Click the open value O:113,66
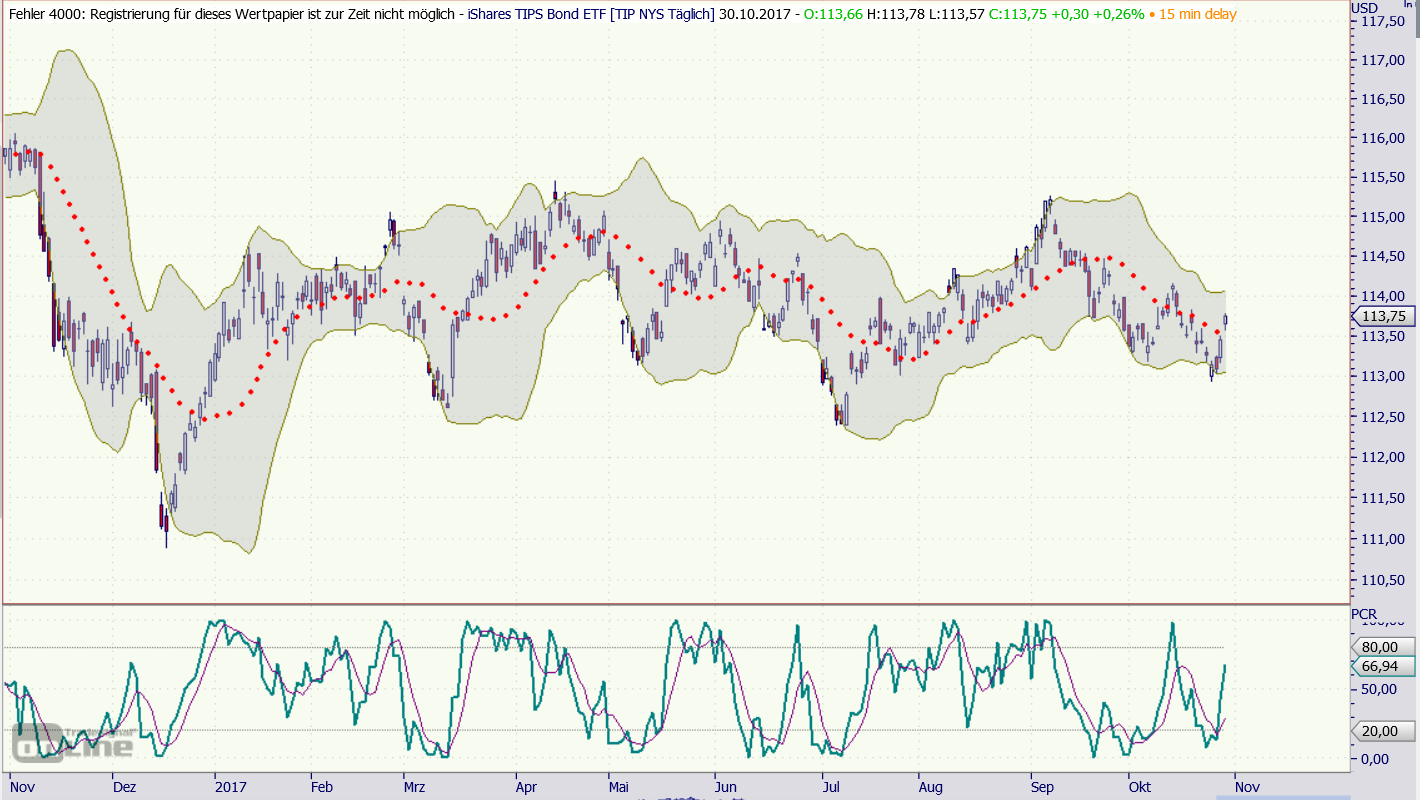This screenshot has height=800, width=1420. tap(832, 14)
